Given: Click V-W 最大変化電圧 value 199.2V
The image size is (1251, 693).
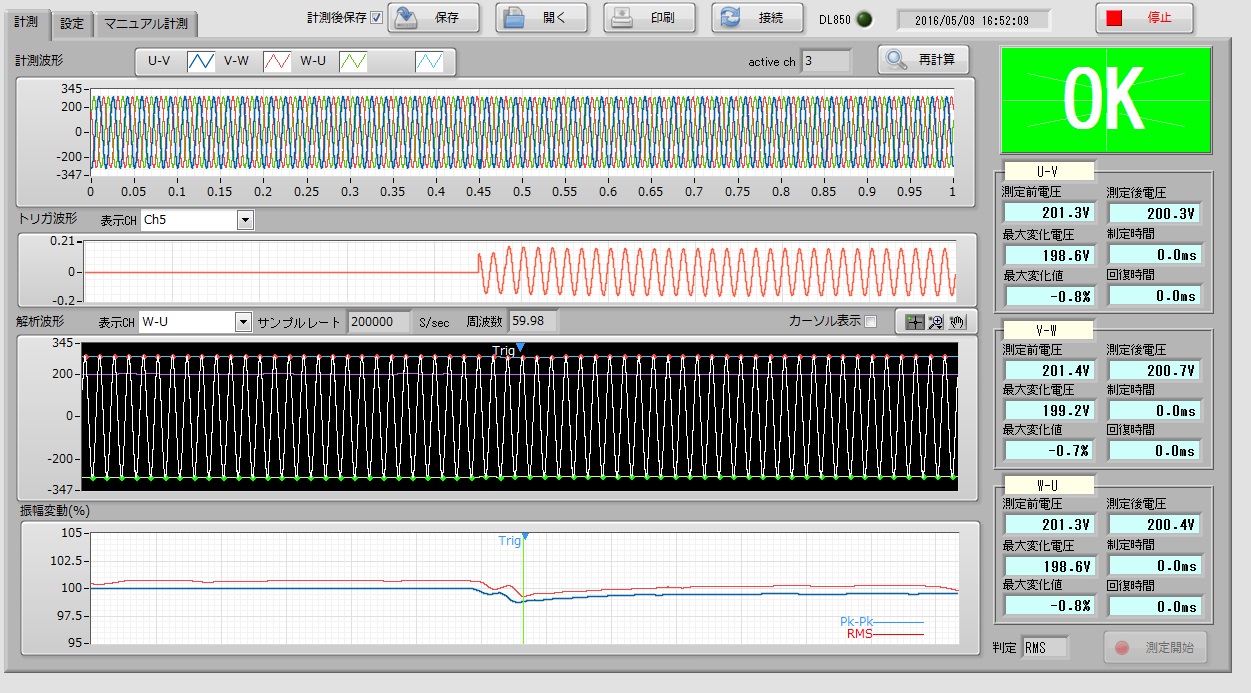Looking at the screenshot, I should (x=1050, y=410).
